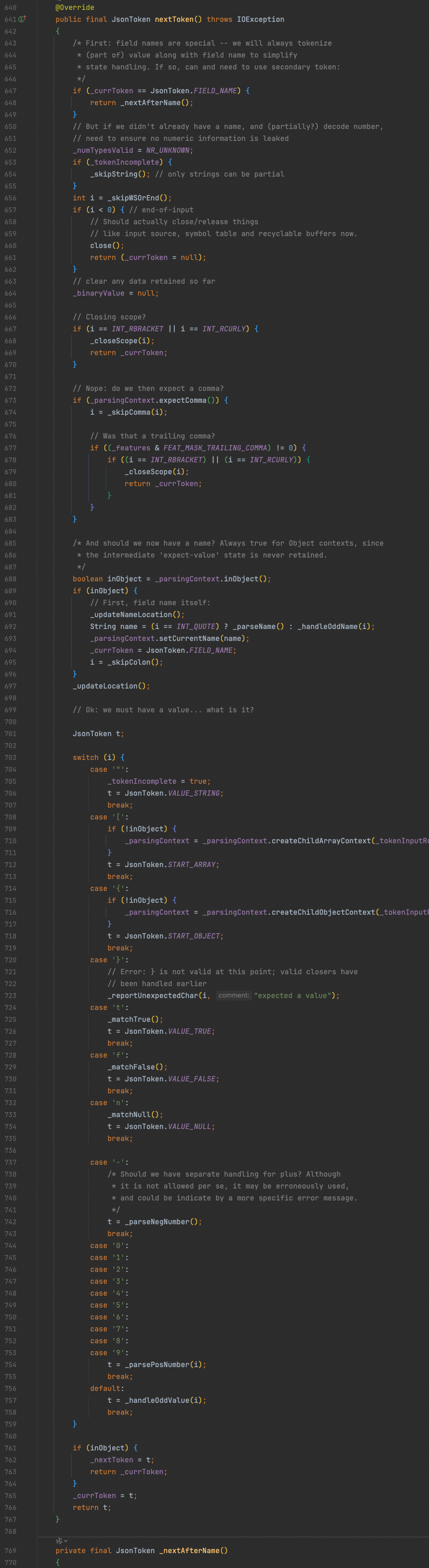Click the IOException type in throws clause
Image resolution: width=429 pixels, height=1568 pixels.
(x=260, y=19)
